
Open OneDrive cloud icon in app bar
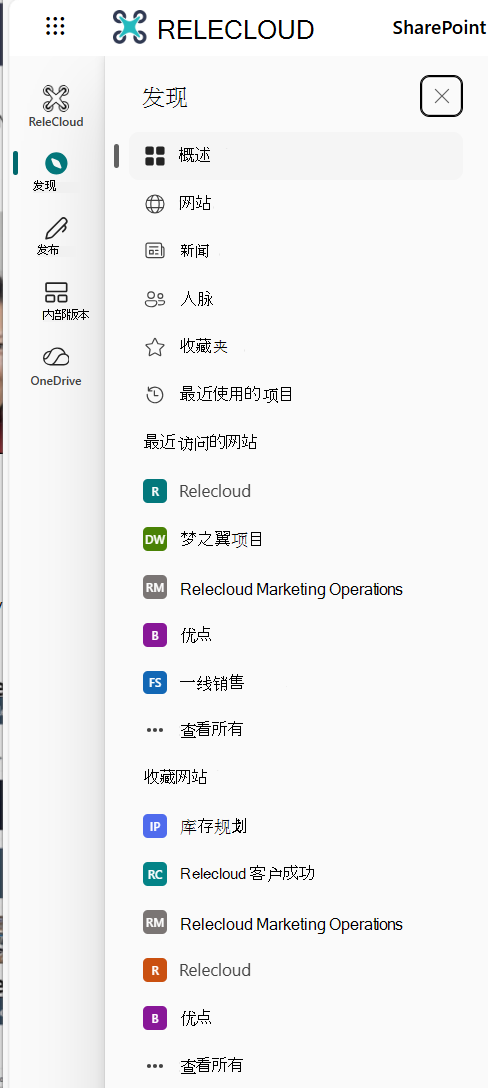click(x=56, y=357)
